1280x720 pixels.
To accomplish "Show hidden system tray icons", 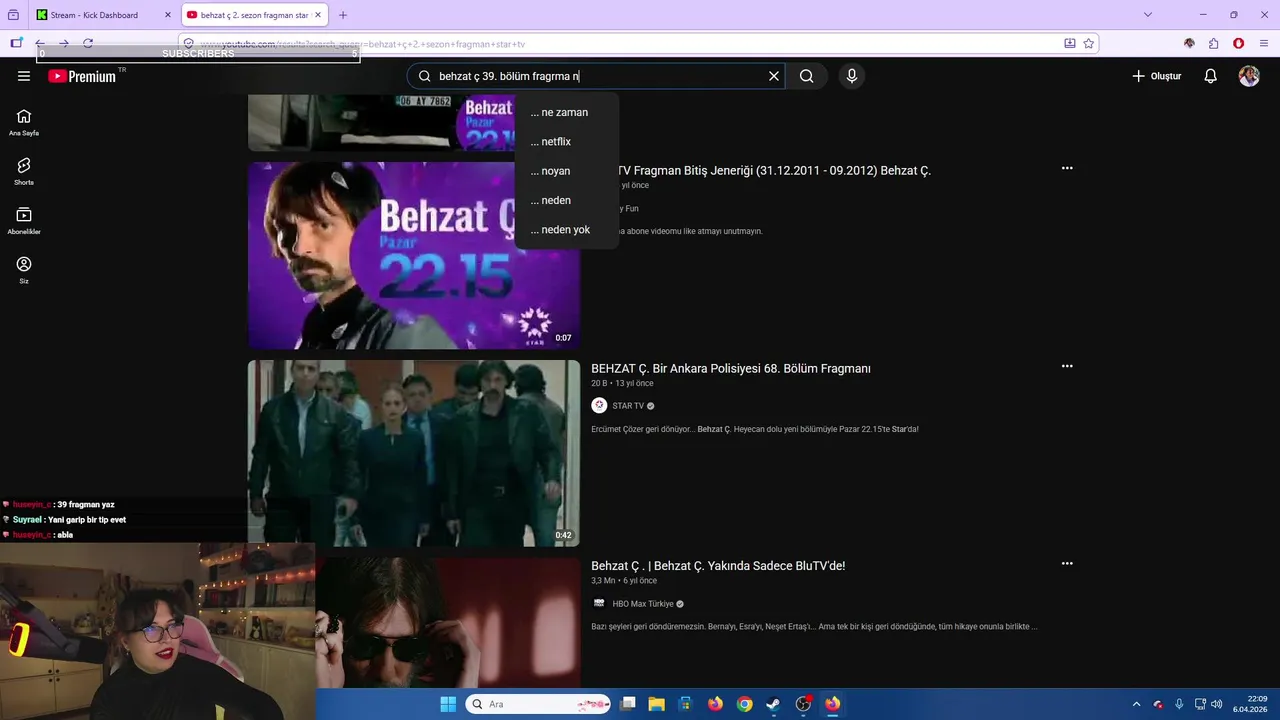I will 1136,704.
